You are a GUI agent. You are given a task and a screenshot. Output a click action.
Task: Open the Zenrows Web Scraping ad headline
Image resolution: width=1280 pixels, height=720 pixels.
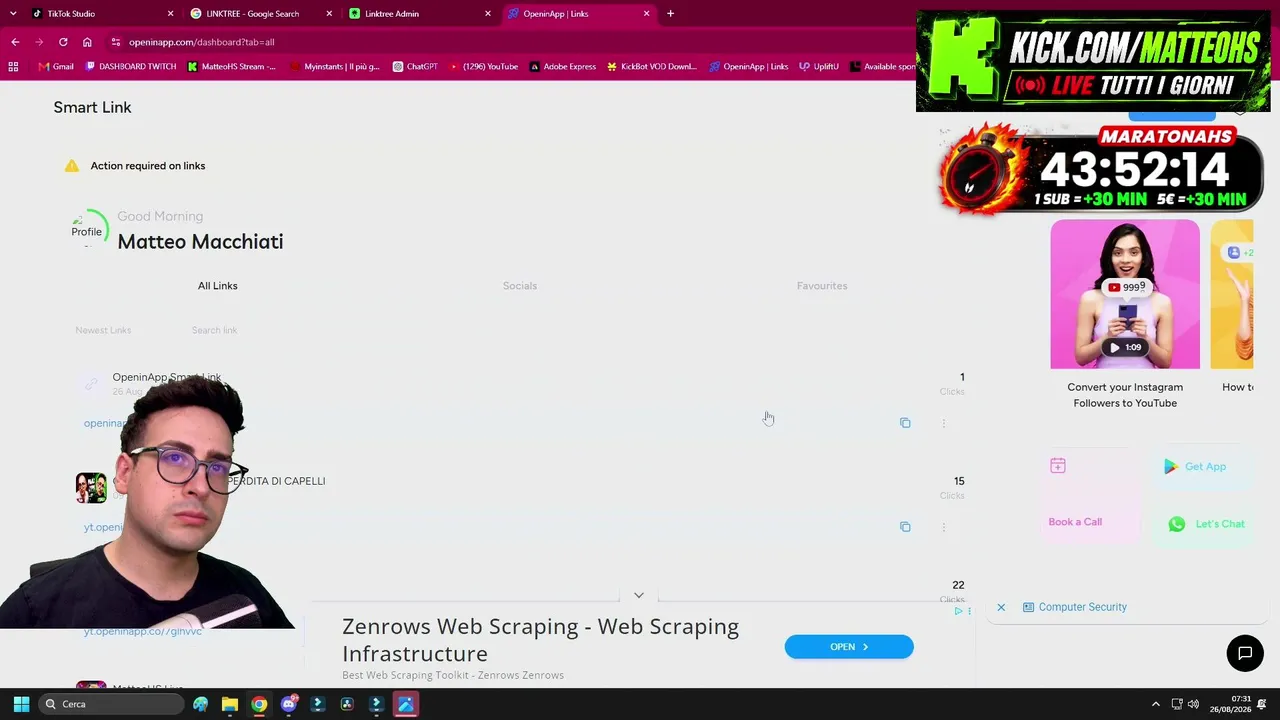(x=540, y=640)
